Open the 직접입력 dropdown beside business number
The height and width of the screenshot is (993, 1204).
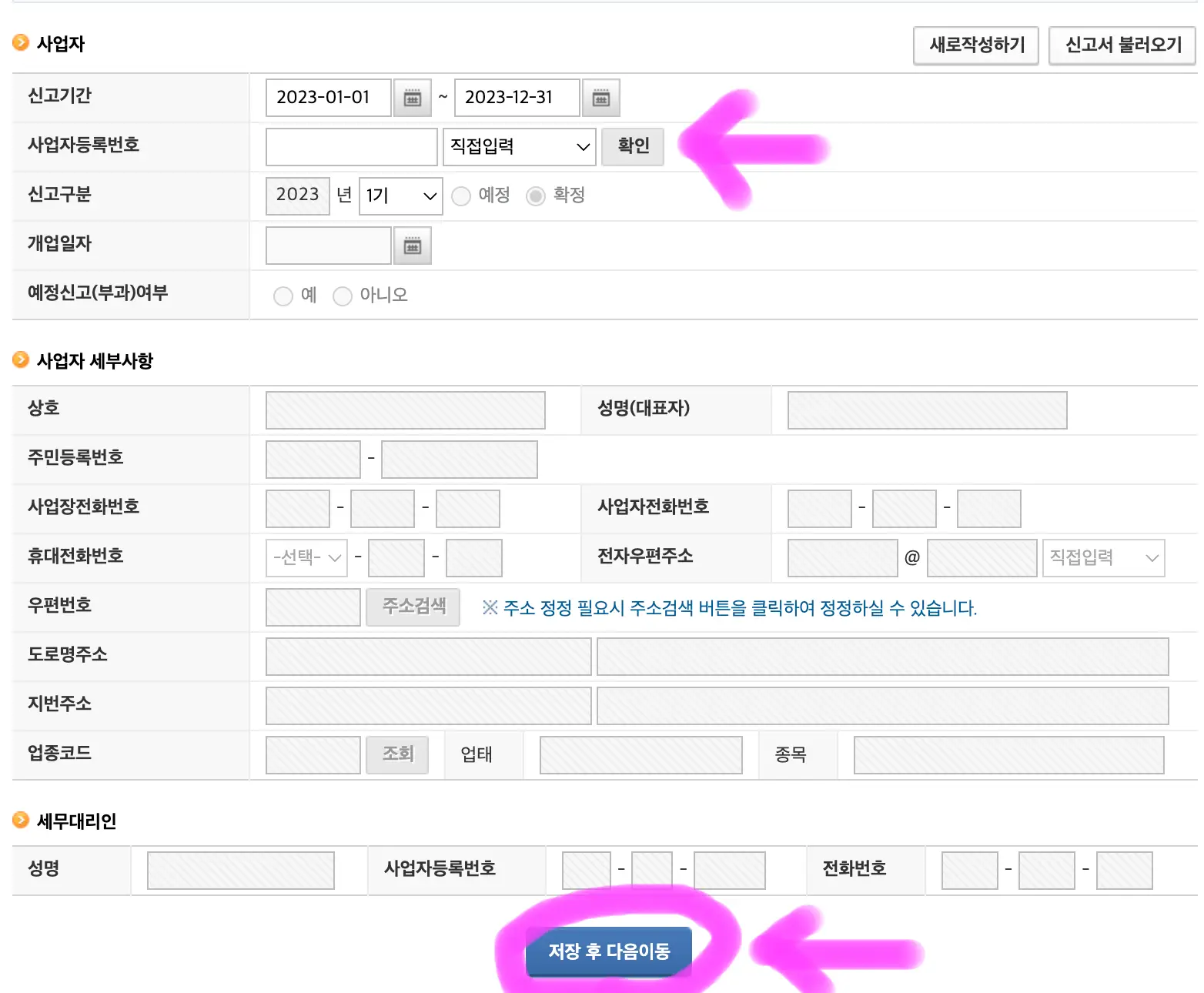pos(519,147)
